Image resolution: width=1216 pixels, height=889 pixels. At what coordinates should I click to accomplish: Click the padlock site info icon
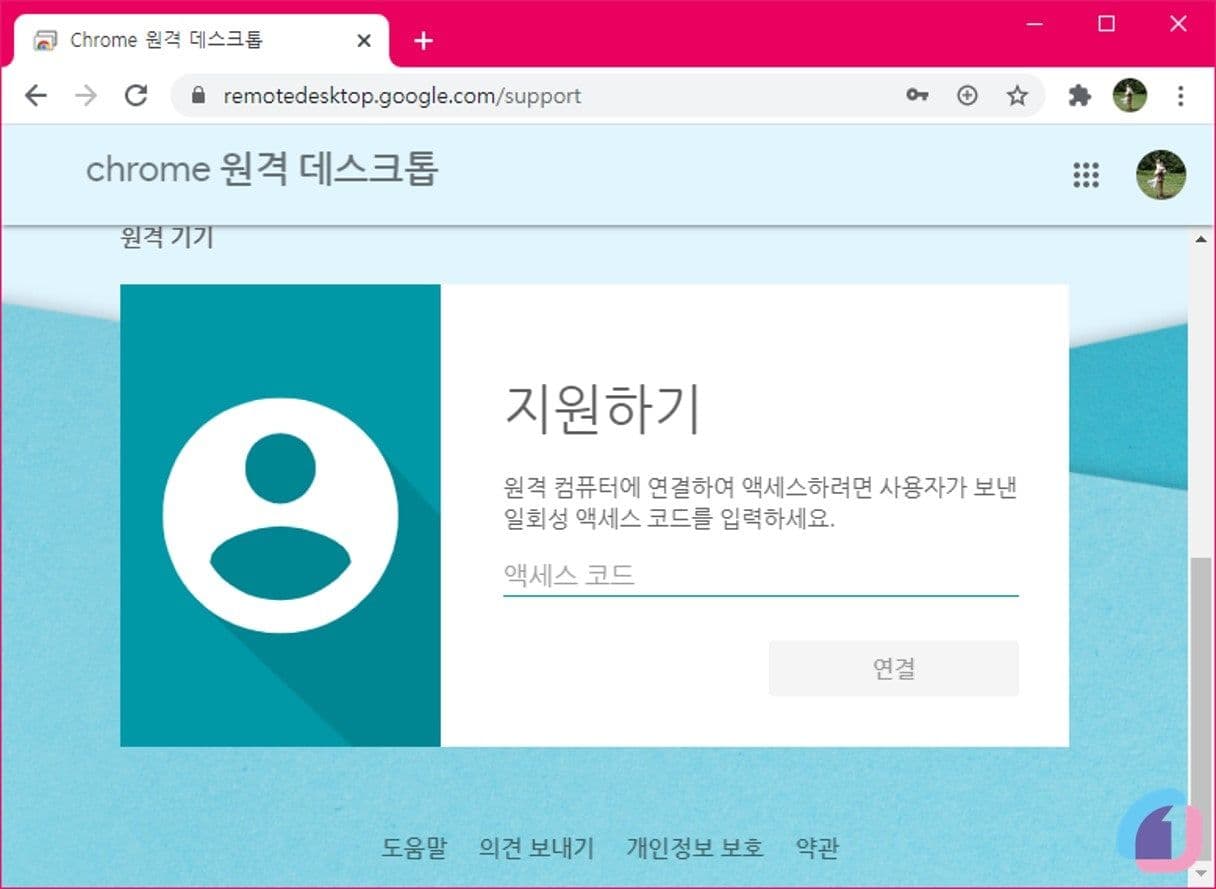point(198,96)
